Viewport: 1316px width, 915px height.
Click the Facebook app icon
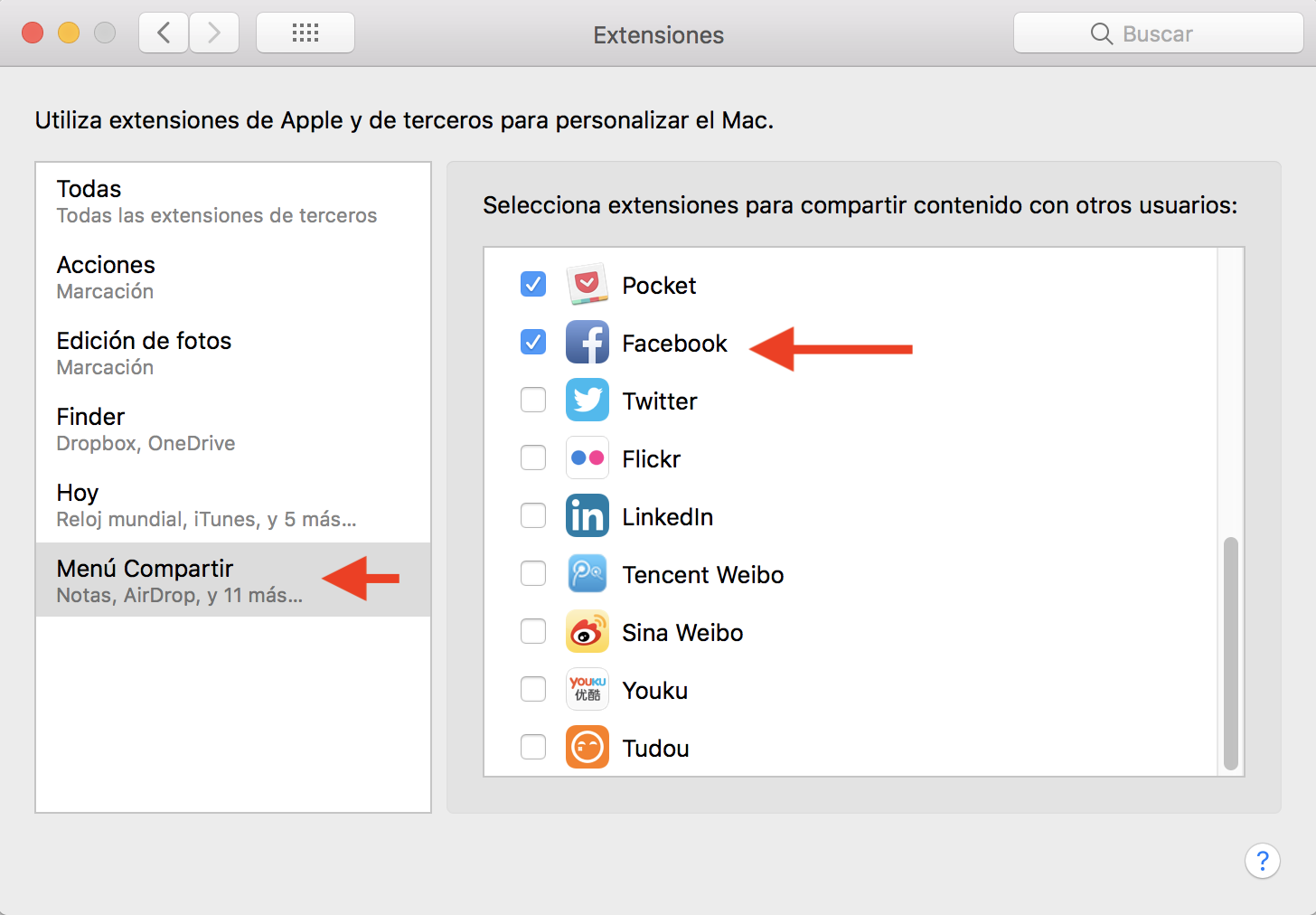(587, 343)
